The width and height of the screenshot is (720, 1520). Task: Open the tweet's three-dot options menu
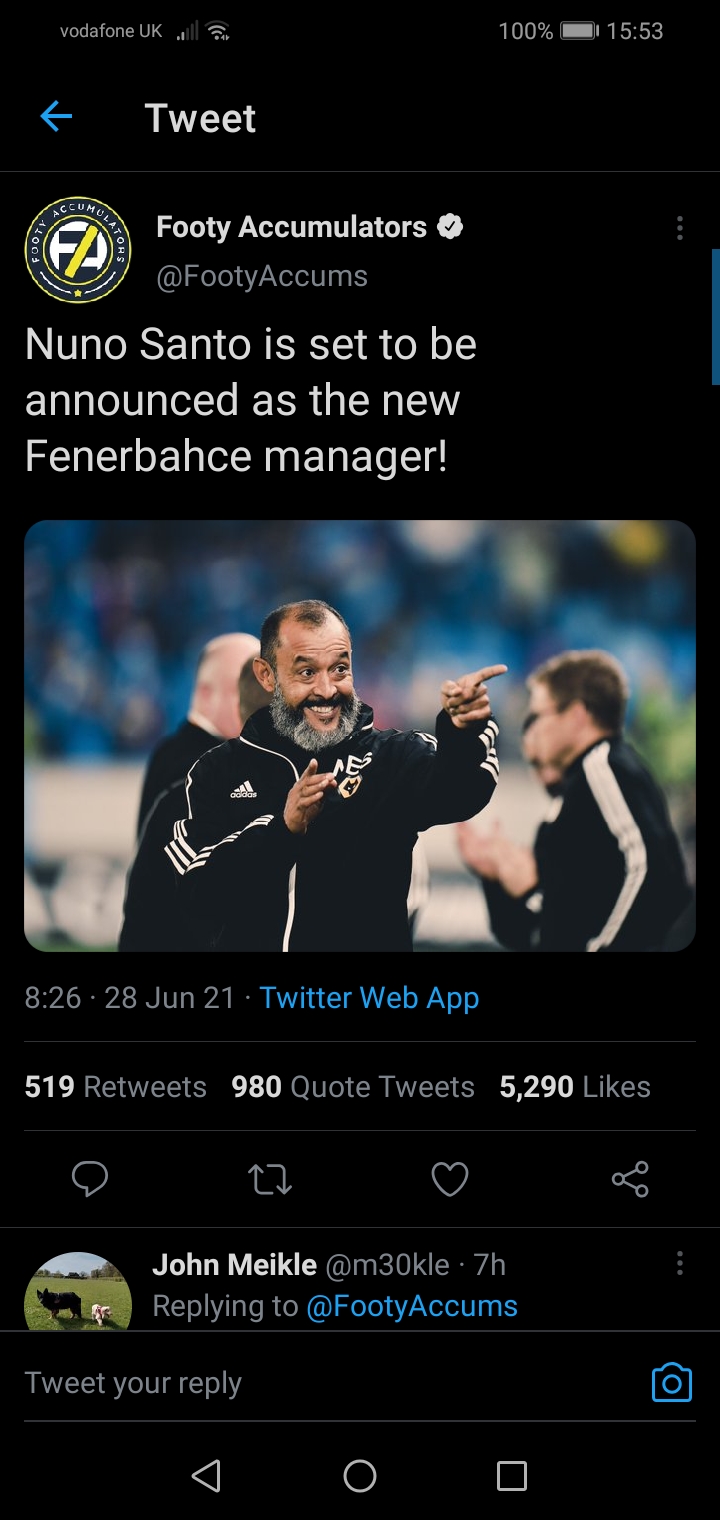(x=680, y=229)
